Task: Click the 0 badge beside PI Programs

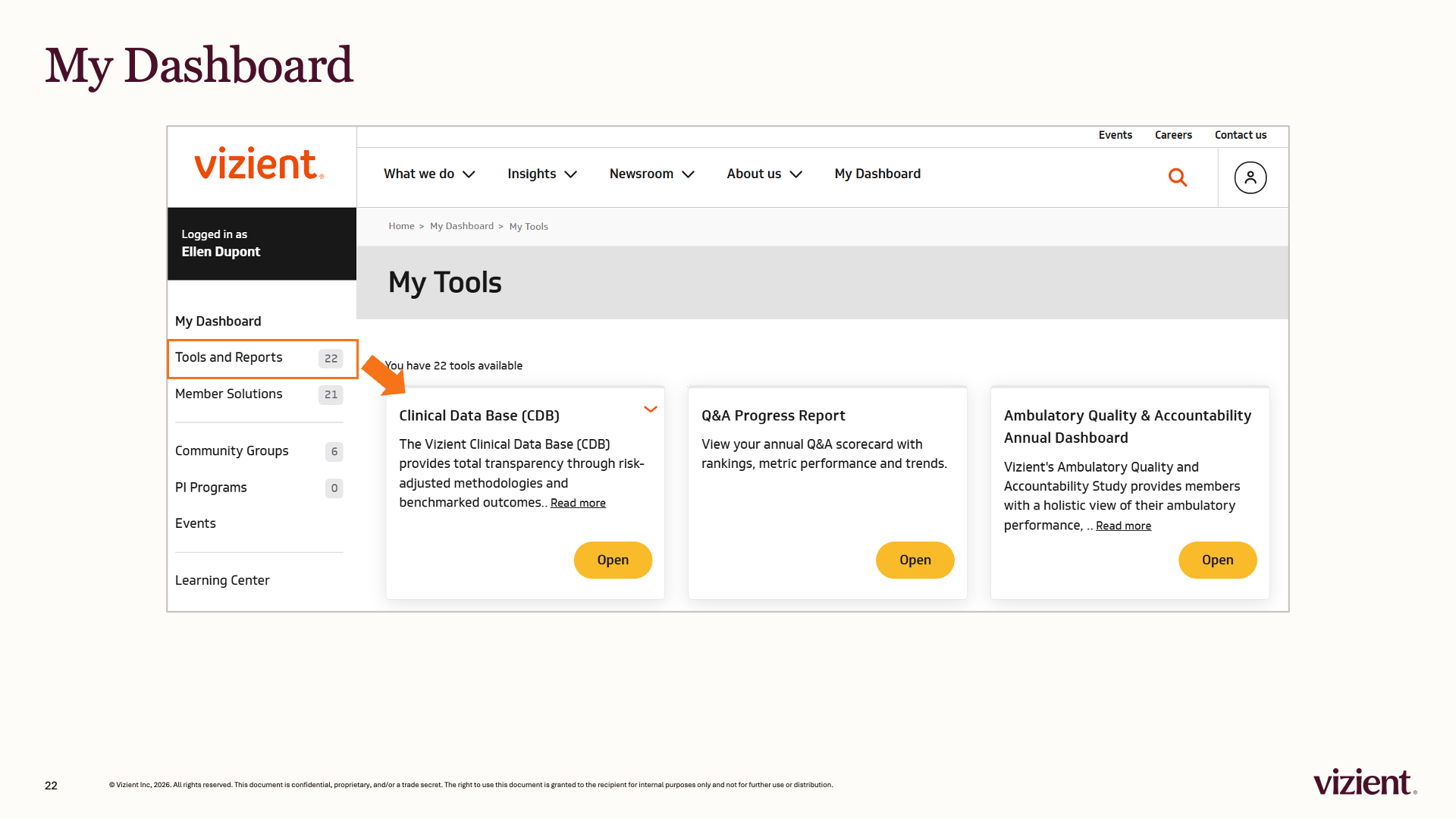Action: 334,488
